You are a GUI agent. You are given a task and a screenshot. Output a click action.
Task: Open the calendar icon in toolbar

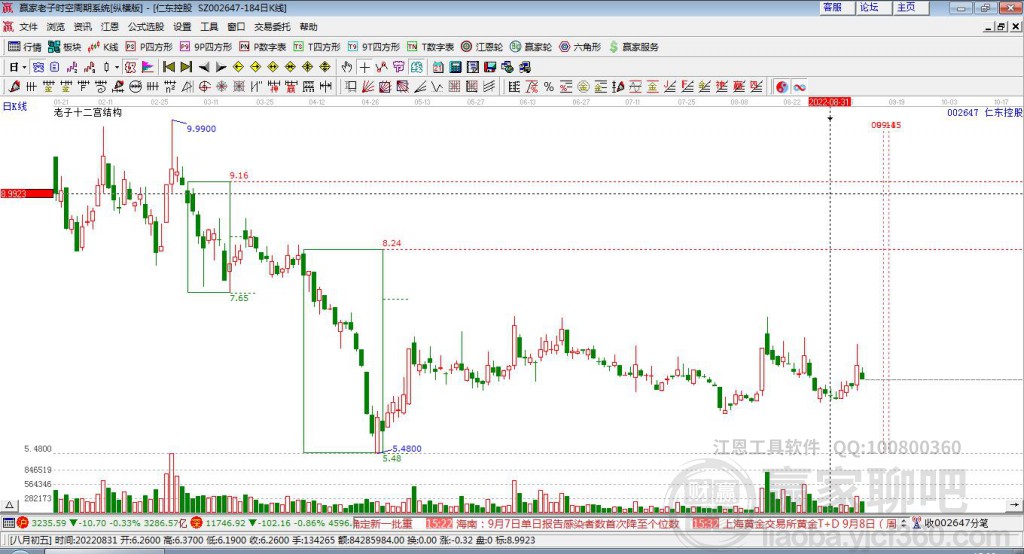(x=438, y=67)
